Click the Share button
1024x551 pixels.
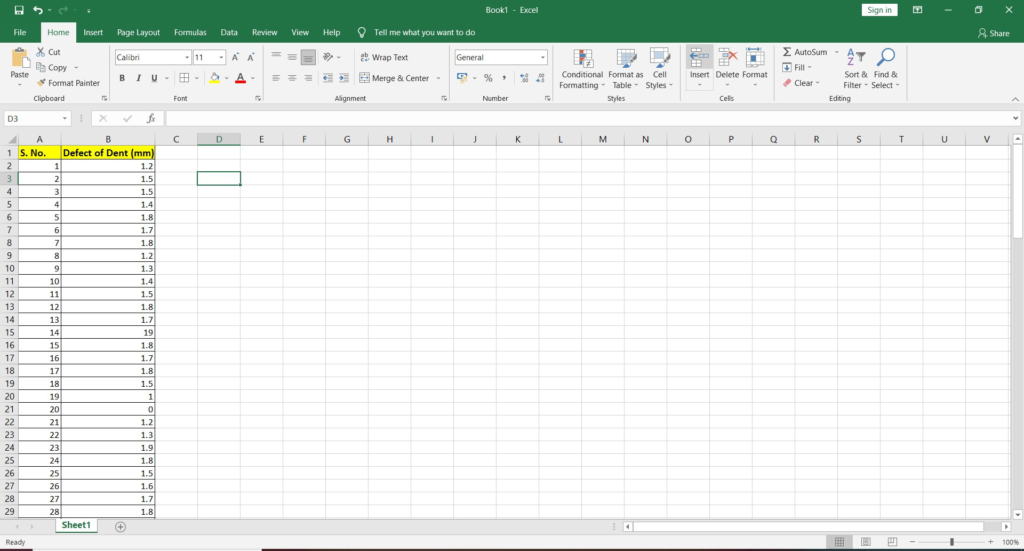(x=993, y=33)
